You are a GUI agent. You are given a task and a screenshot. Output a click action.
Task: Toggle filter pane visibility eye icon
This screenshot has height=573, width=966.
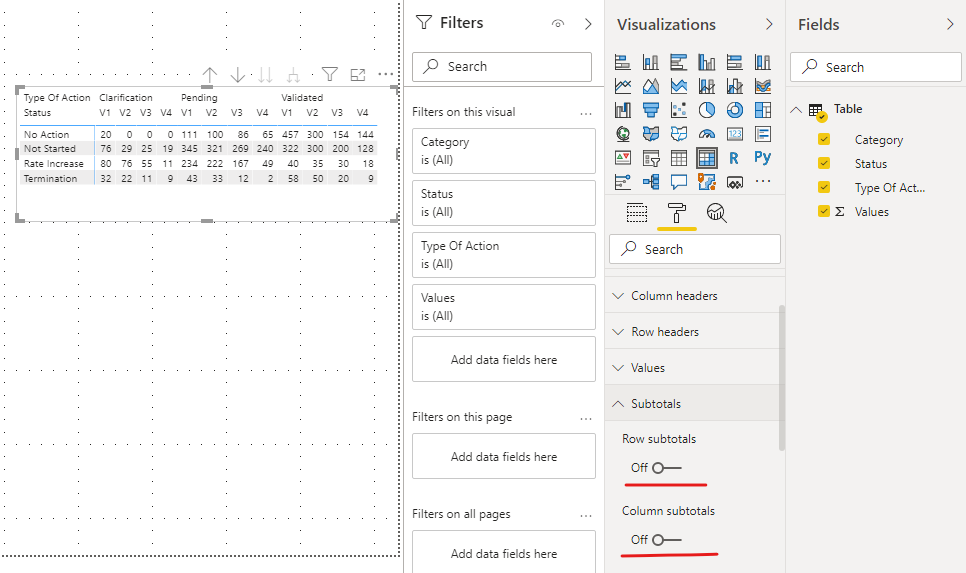(558, 23)
